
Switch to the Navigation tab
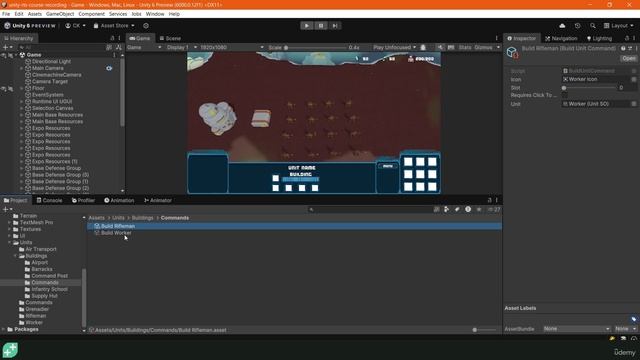point(561,38)
